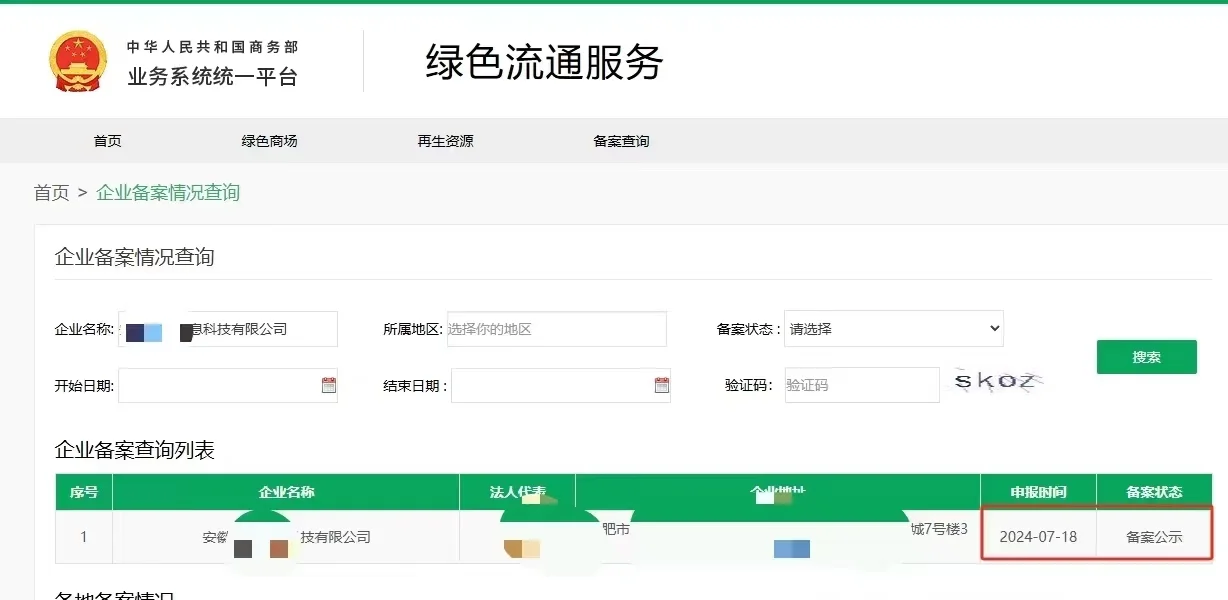Image resolution: width=1228 pixels, height=600 pixels.
Task: Click the 序号 column header
Action: coord(83,491)
